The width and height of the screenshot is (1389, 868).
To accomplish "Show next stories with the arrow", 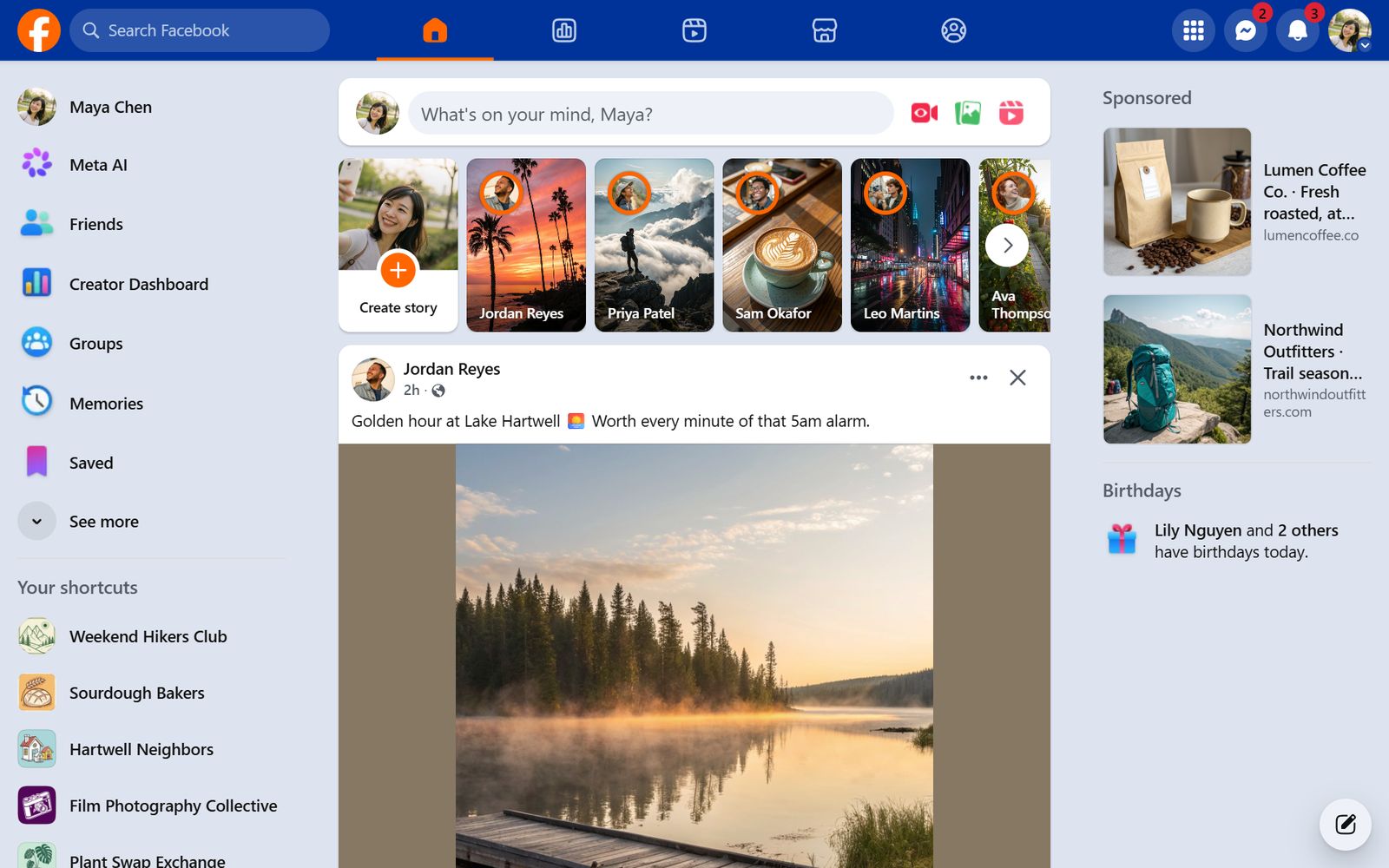I will (x=1007, y=246).
